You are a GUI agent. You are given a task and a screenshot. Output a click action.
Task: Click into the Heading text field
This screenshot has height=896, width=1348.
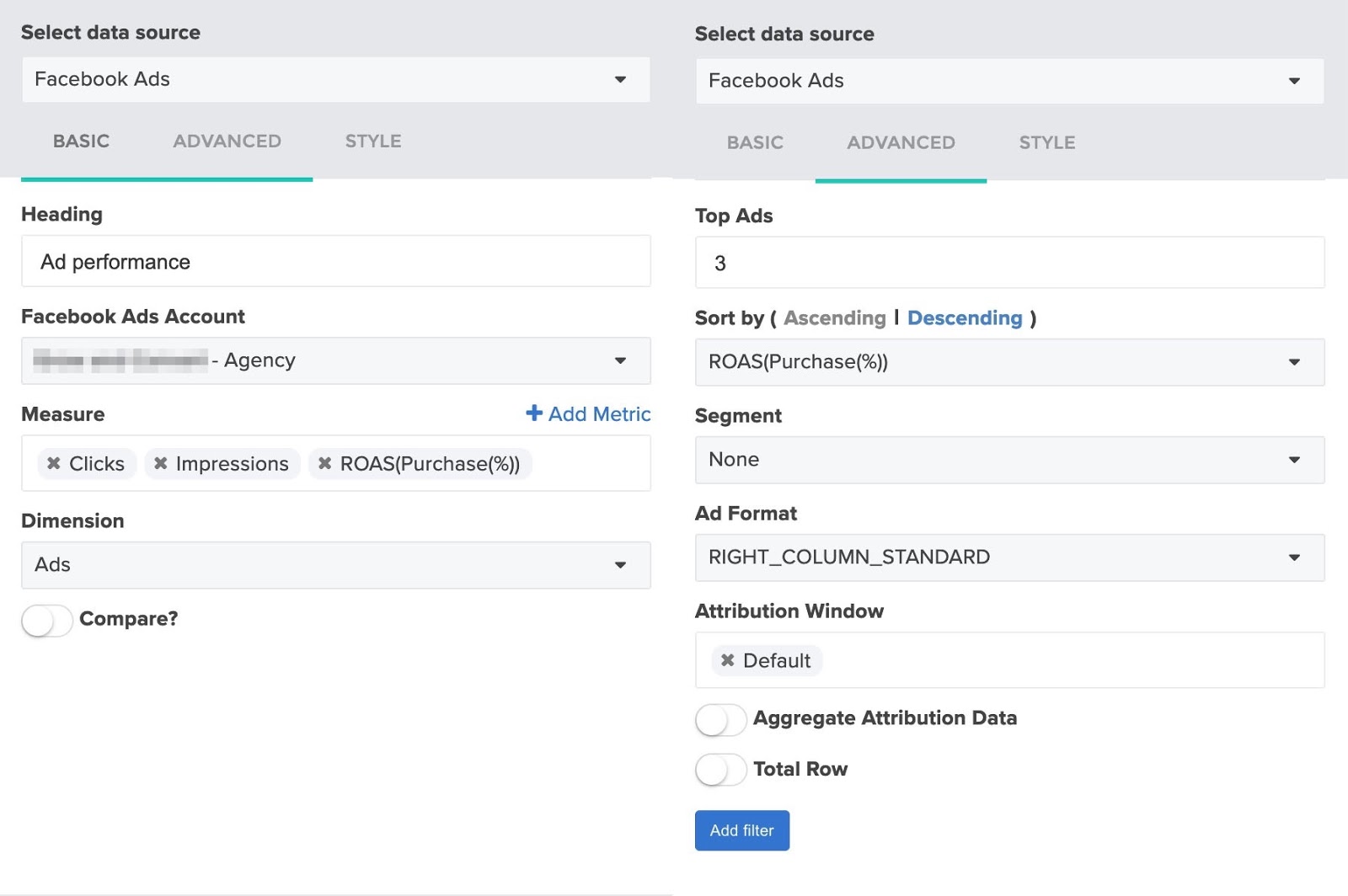335,262
